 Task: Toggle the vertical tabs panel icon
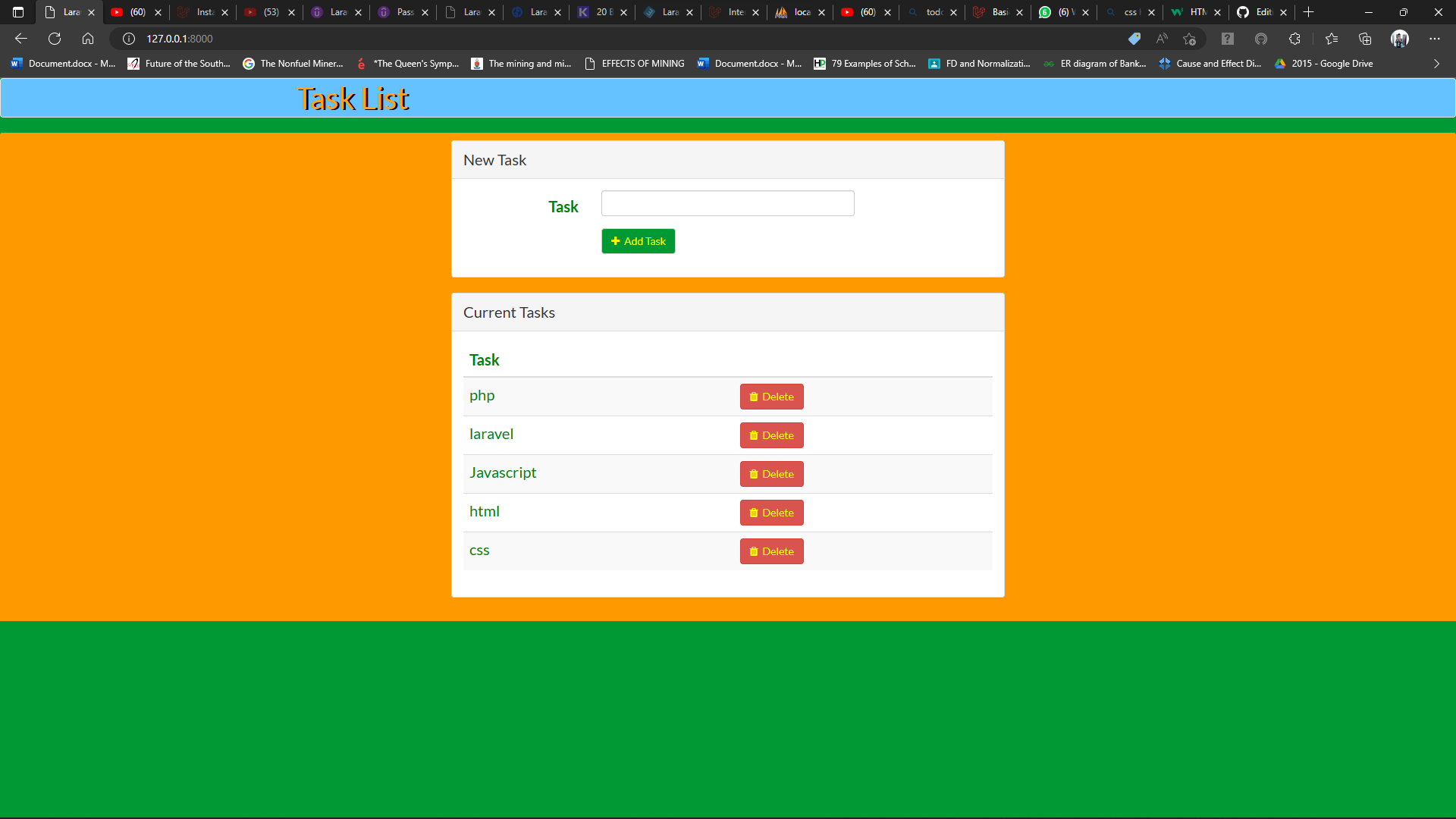click(x=17, y=12)
